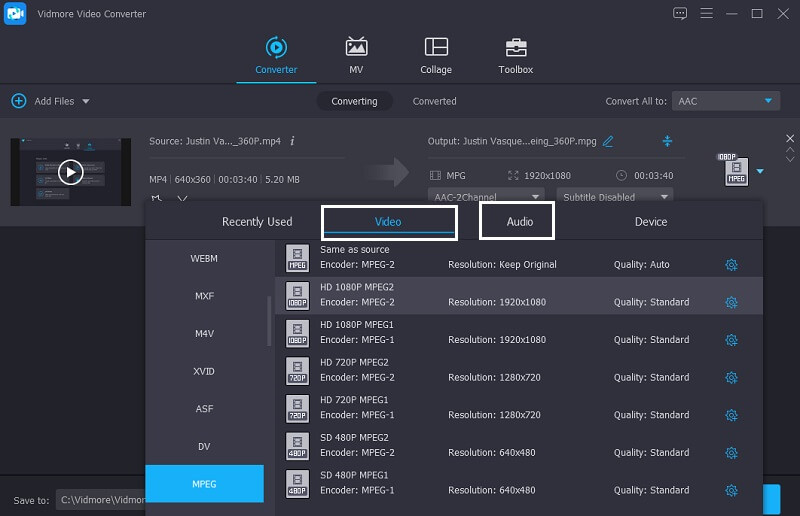Play the video thumbnail preview
This screenshot has height=516, width=800.
(x=69, y=172)
